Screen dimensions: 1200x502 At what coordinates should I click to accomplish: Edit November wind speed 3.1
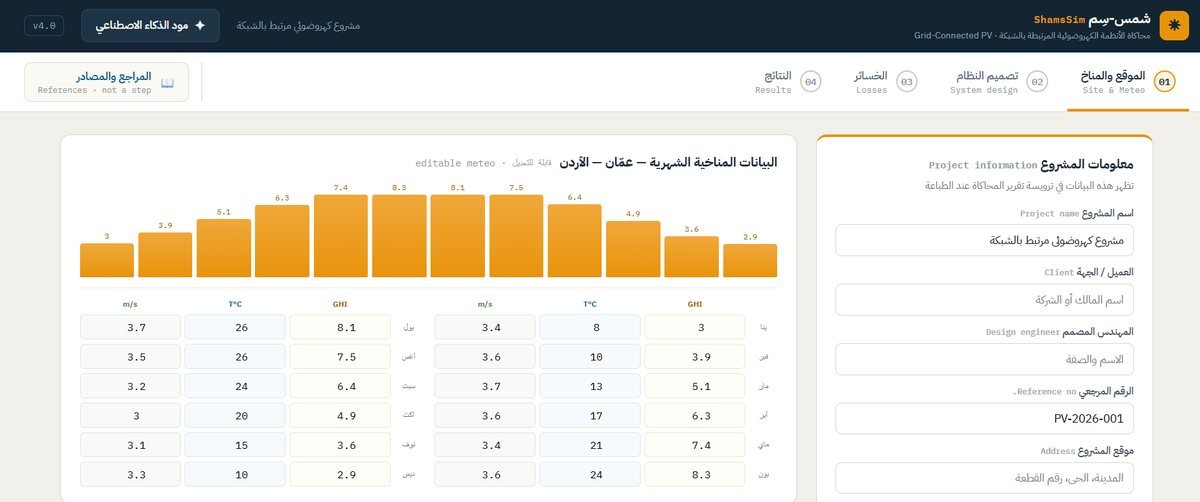pos(130,445)
